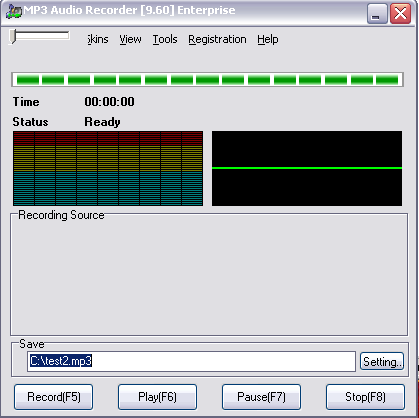Click the C:\test2.mp3 save path field

[191, 361]
